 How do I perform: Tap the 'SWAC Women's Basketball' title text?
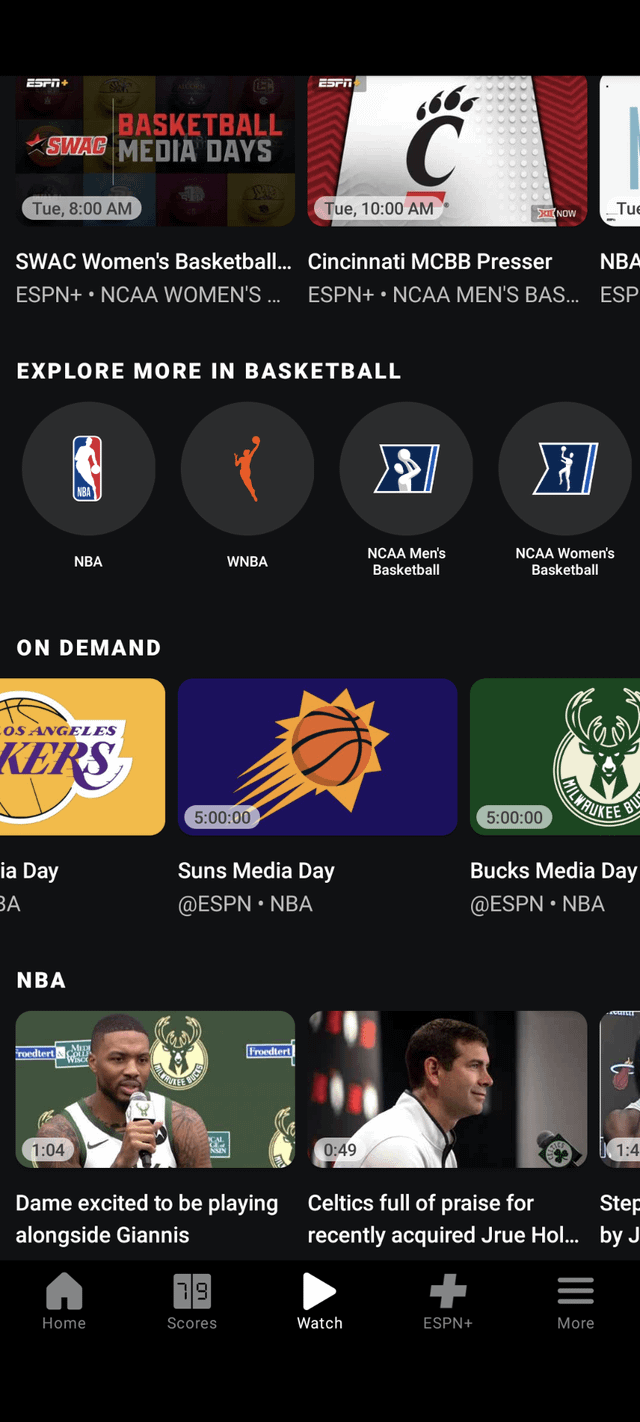pyautogui.click(x=154, y=262)
